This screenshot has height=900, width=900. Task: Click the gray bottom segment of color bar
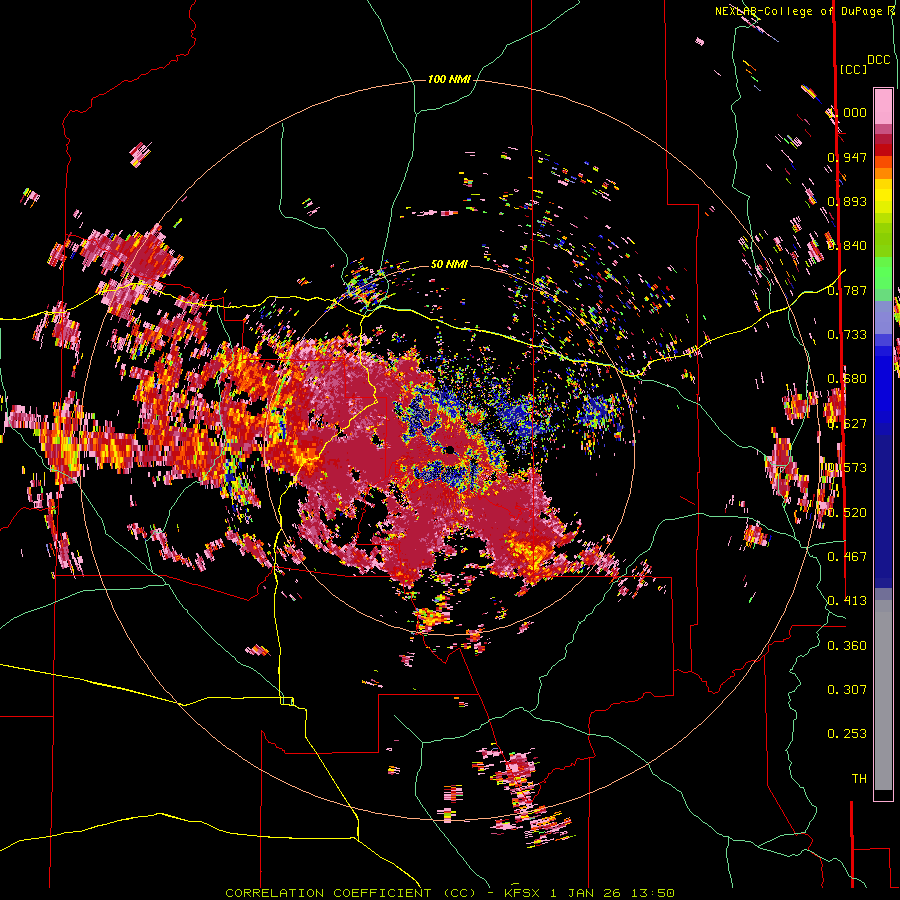coord(883,695)
